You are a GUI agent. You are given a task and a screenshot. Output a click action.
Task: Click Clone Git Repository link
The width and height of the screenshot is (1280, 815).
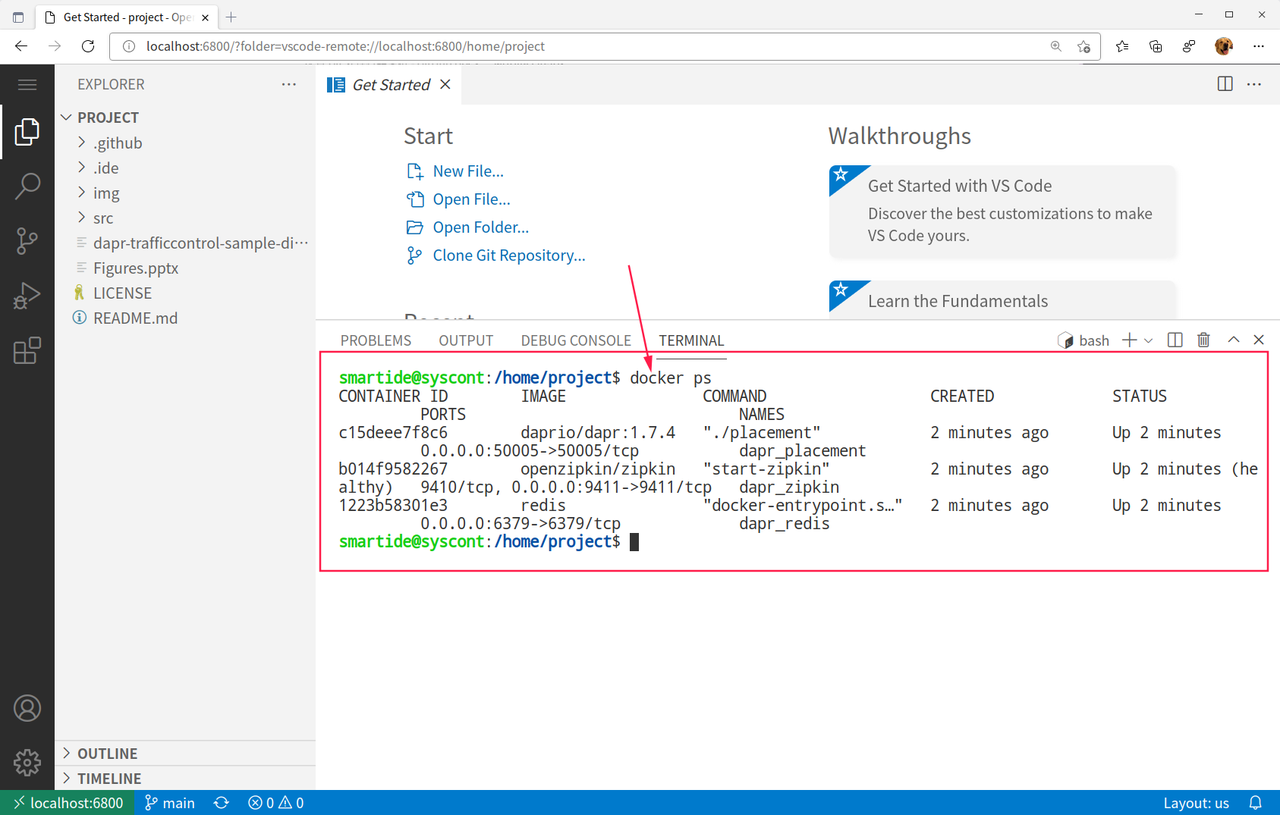(x=496, y=255)
